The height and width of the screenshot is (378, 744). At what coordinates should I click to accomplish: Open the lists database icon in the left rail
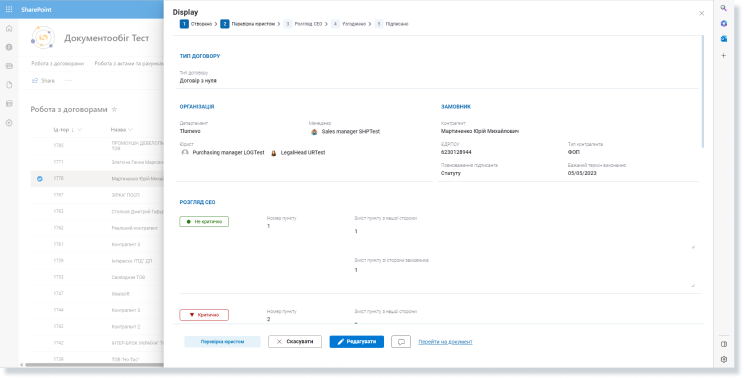9,104
